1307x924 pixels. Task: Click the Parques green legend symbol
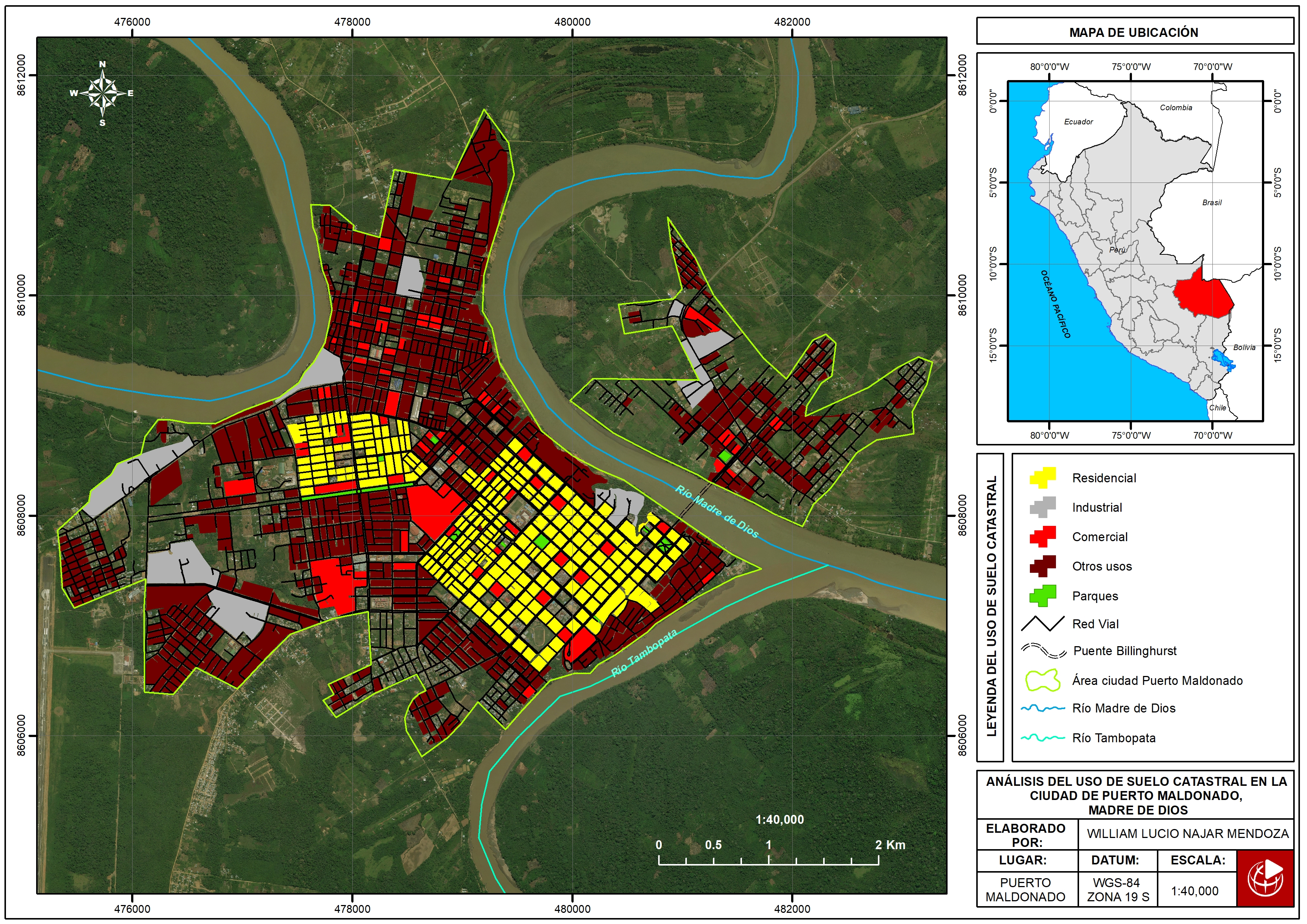(x=1043, y=596)
